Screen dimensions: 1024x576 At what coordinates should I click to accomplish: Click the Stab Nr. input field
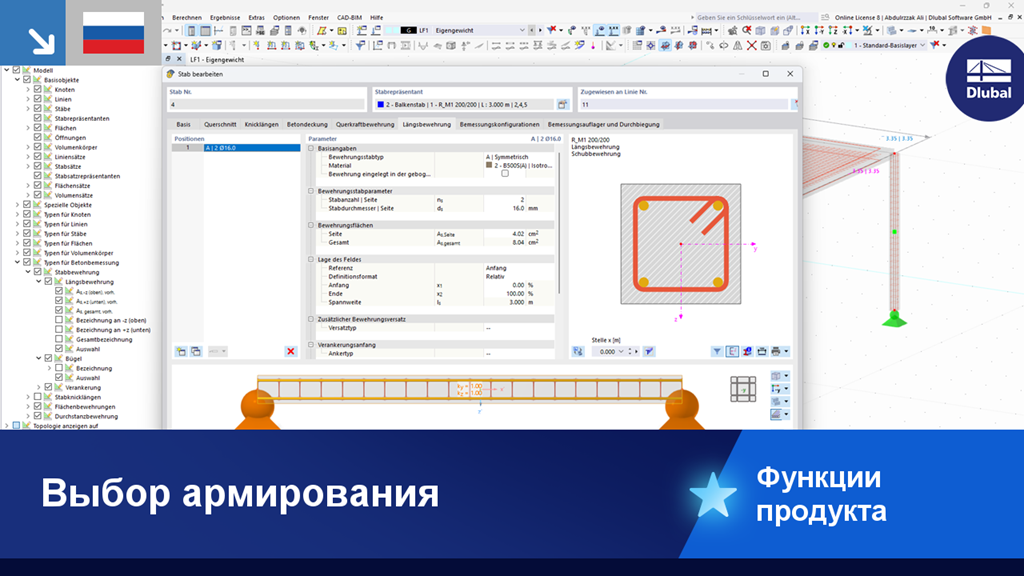tap(266, 104)
